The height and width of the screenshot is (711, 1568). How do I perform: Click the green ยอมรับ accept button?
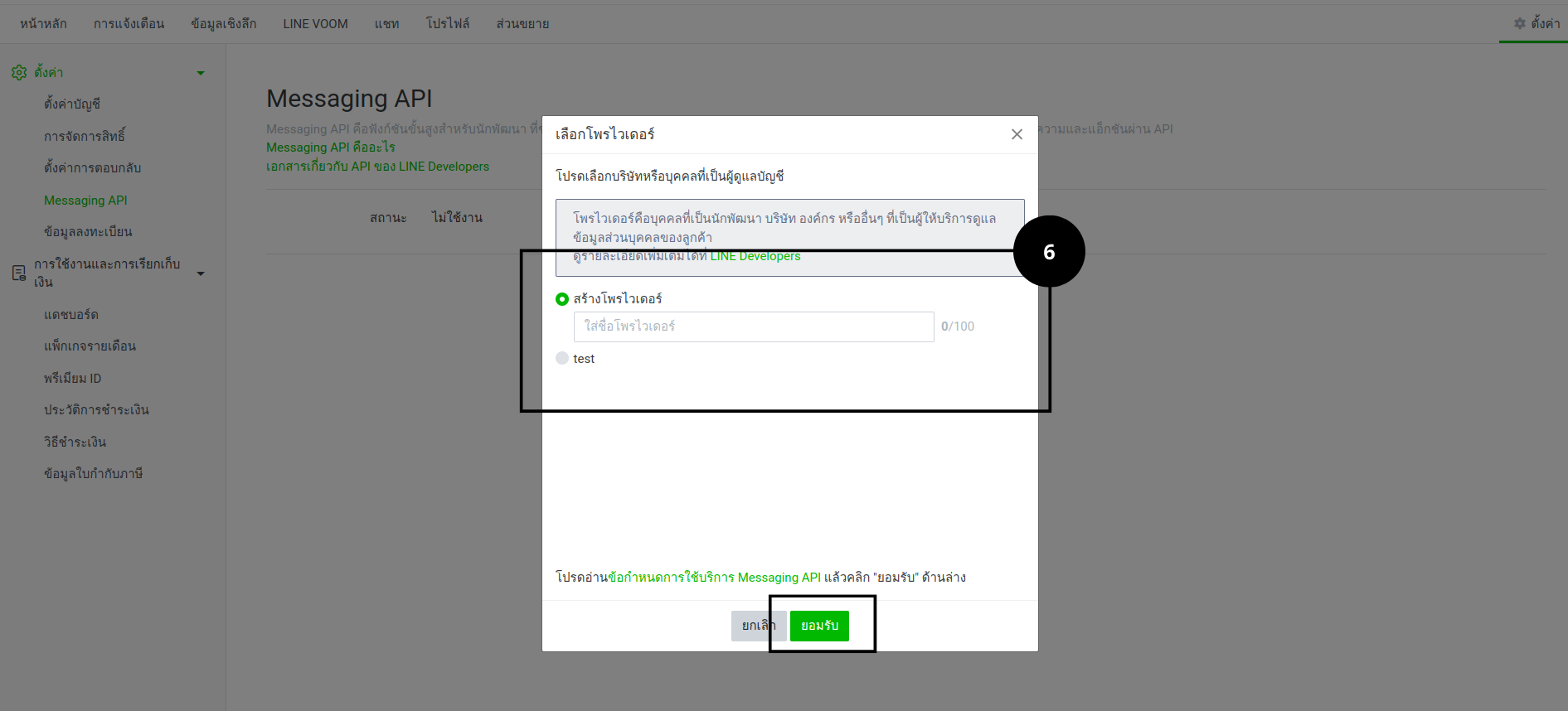819,626
